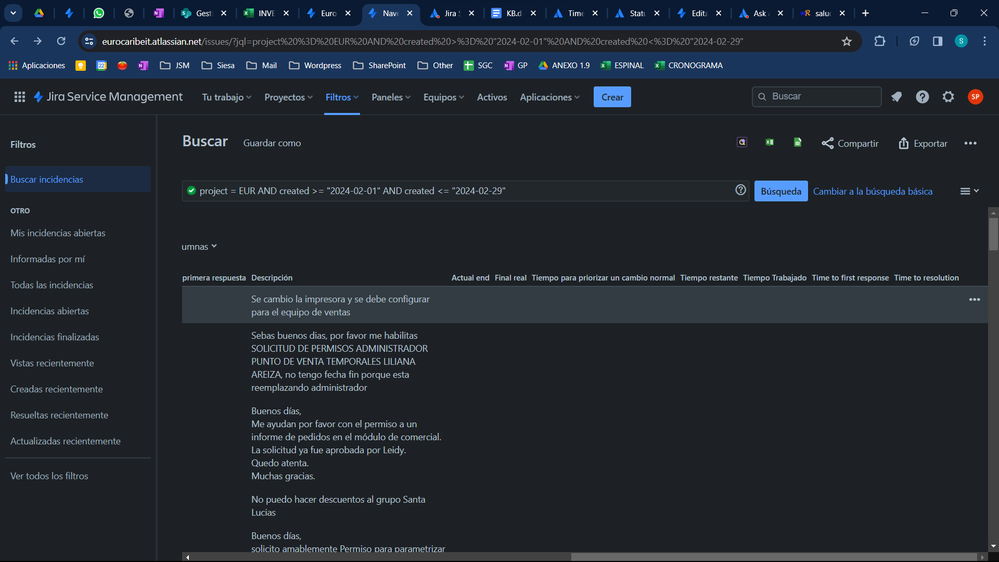
Task: Expand the Proyectos menu
Action: coord(289,97)
